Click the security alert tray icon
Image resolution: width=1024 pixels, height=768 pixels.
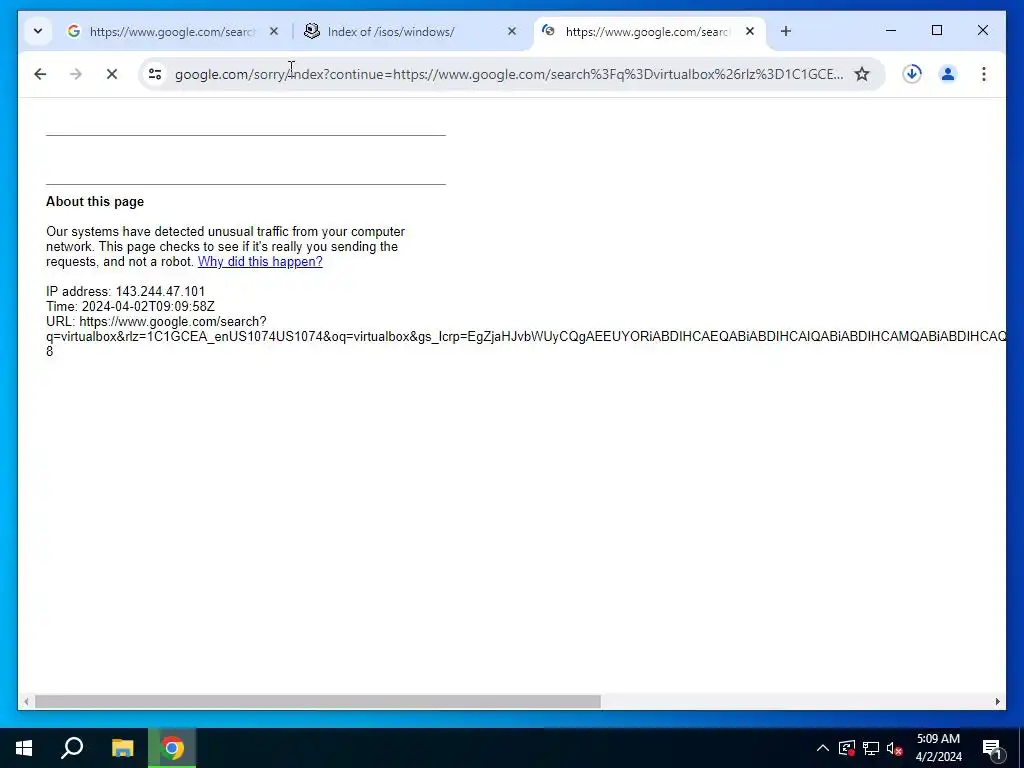[846, 748]
